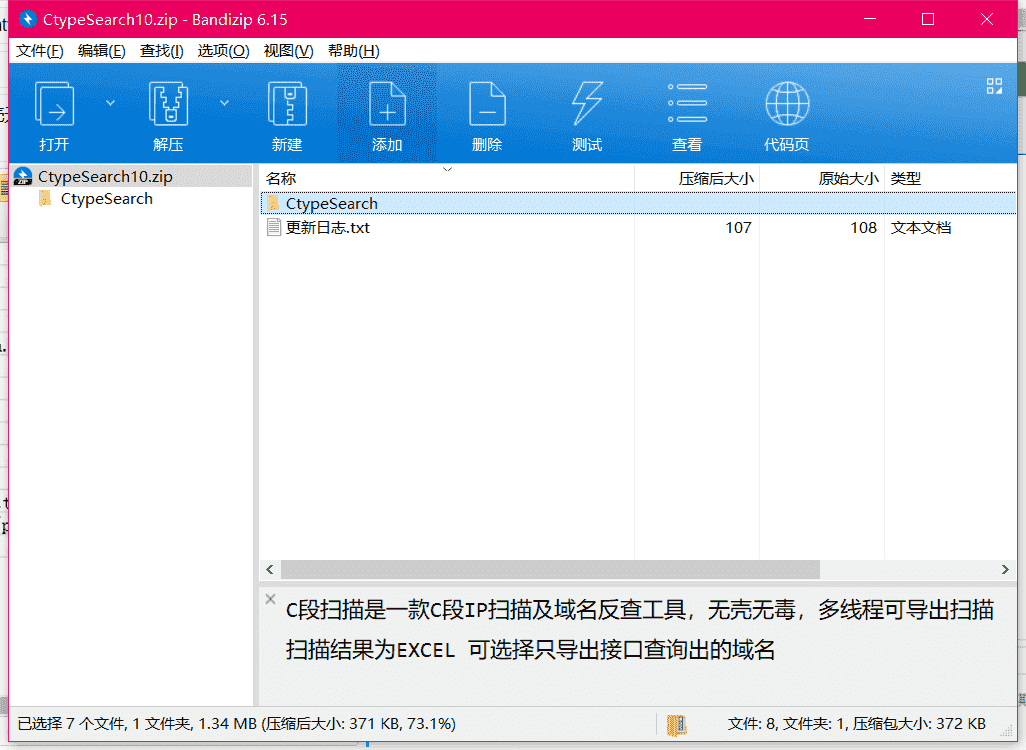Expand the Extract (解压) dropdown arrow
The image size is (1026, 750).
pos(224,103)
